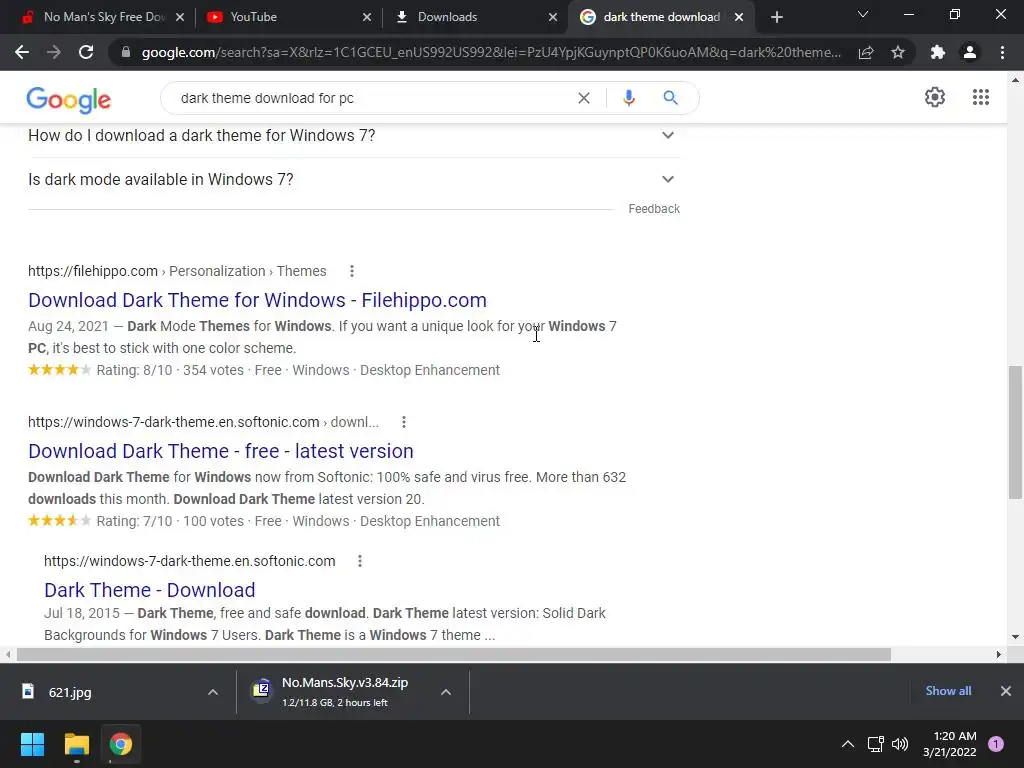Open the Chrome profile avatar

[970, 52]
